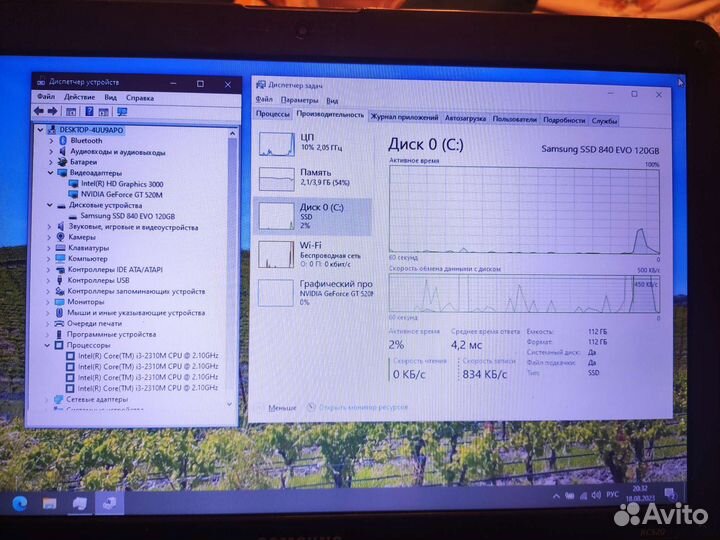
Task: Open Файл menu in Device Manager
Action: pos(46,96)
